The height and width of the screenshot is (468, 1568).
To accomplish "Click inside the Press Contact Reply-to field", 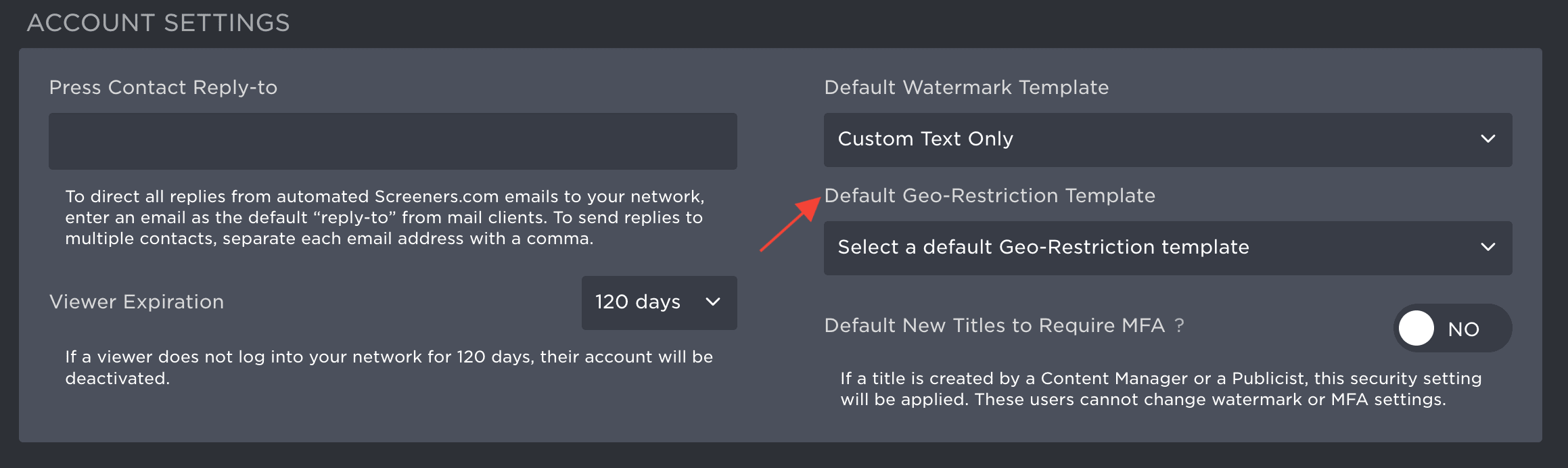I will coord(391,141).
